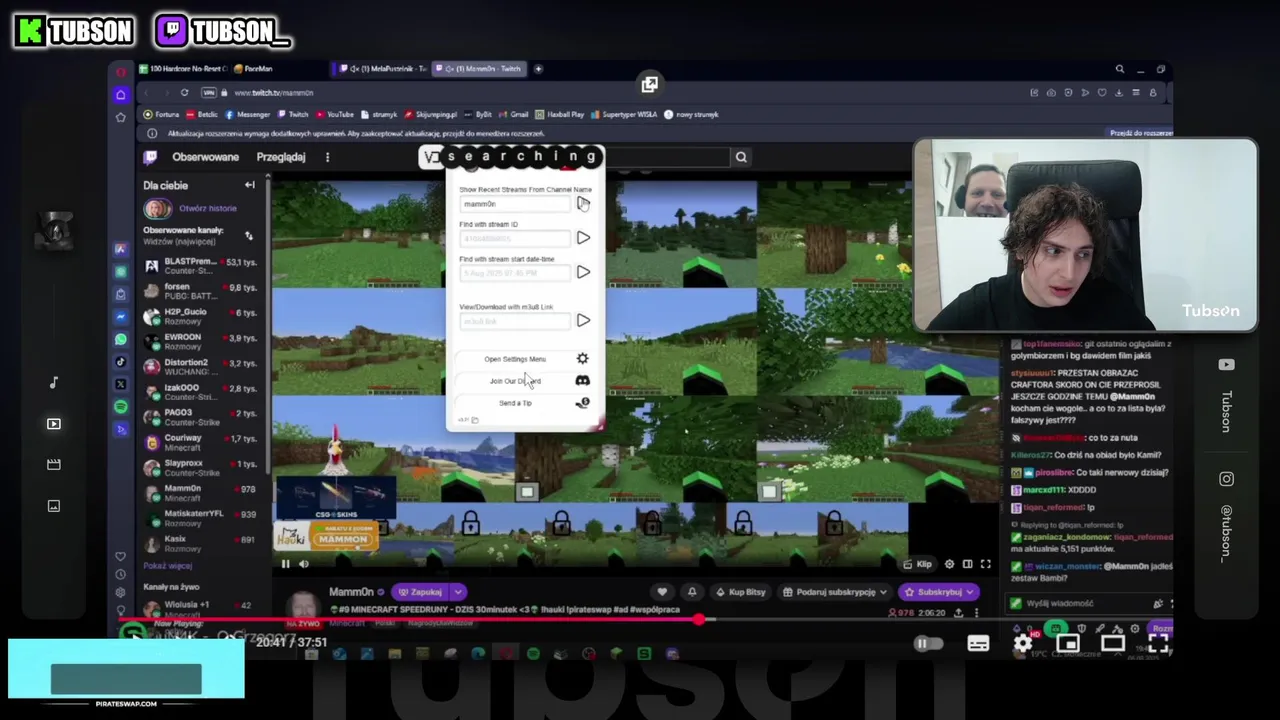The width and height of the screenshot is (1280, 720).
Task: Click Przejdź do rozszerzeń button
Action: 1140,133
